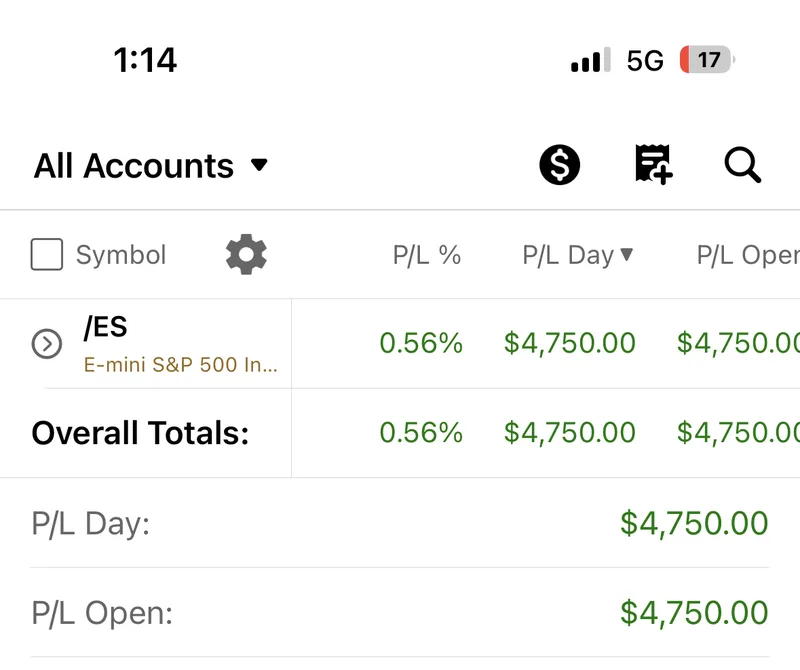Toggle the Symbol select-all checkbox
The height and width of the screenshot is (670, 800).
[47, 254]
